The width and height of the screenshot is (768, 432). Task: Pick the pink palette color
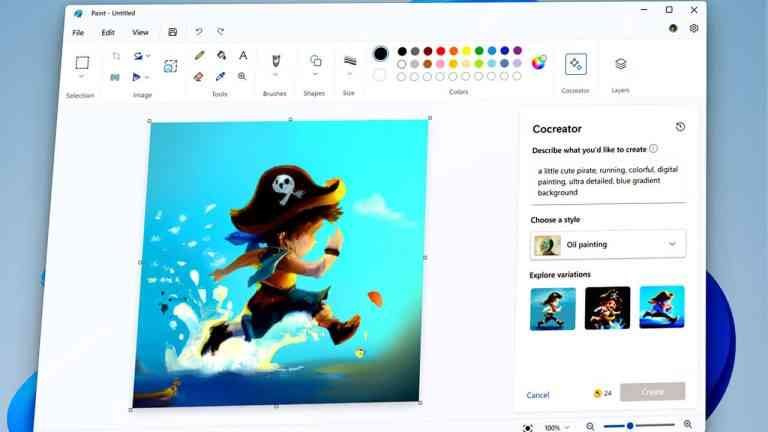point(440,64)
